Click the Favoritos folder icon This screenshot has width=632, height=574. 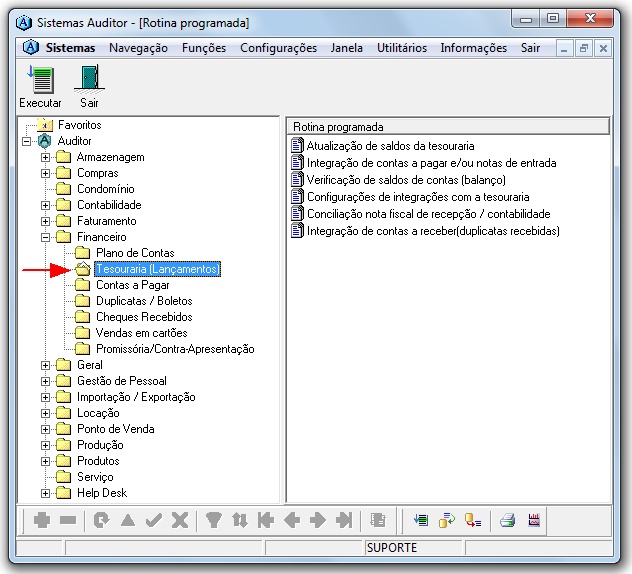(45, 125)
